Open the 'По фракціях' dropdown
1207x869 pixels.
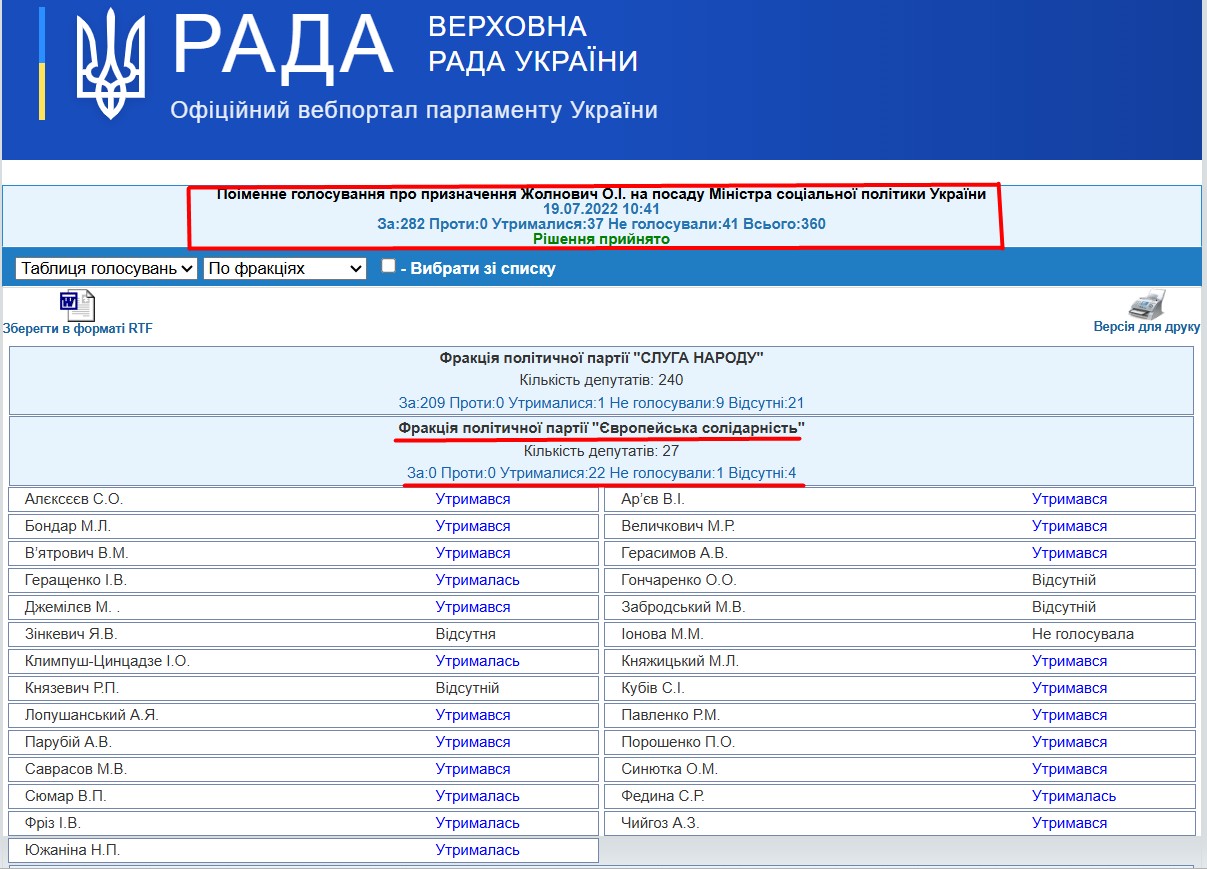[284, 268]
